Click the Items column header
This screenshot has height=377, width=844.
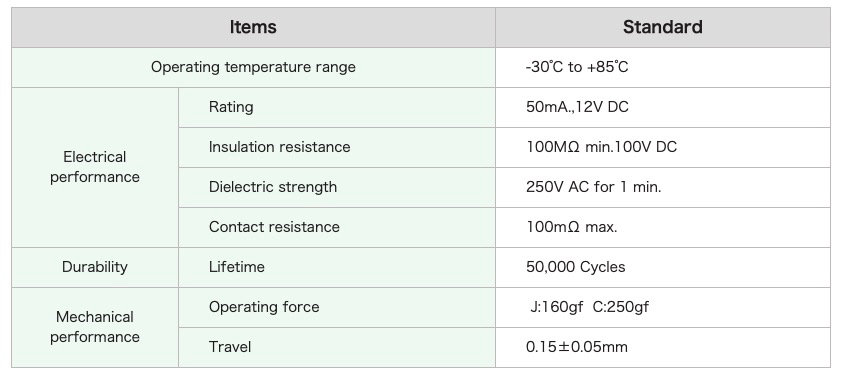[x=253, y=27]
